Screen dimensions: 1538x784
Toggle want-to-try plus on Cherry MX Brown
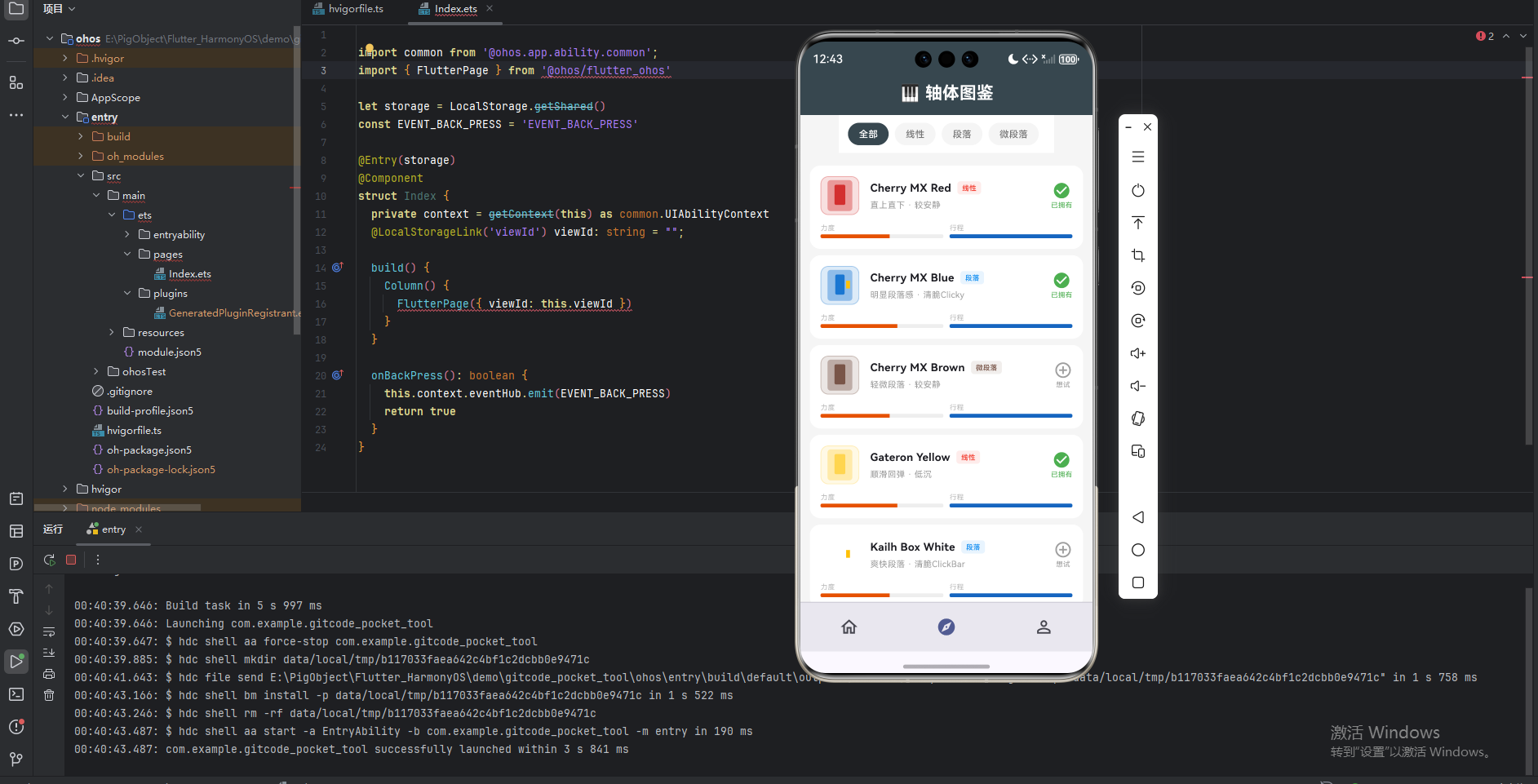(1063, 370)
